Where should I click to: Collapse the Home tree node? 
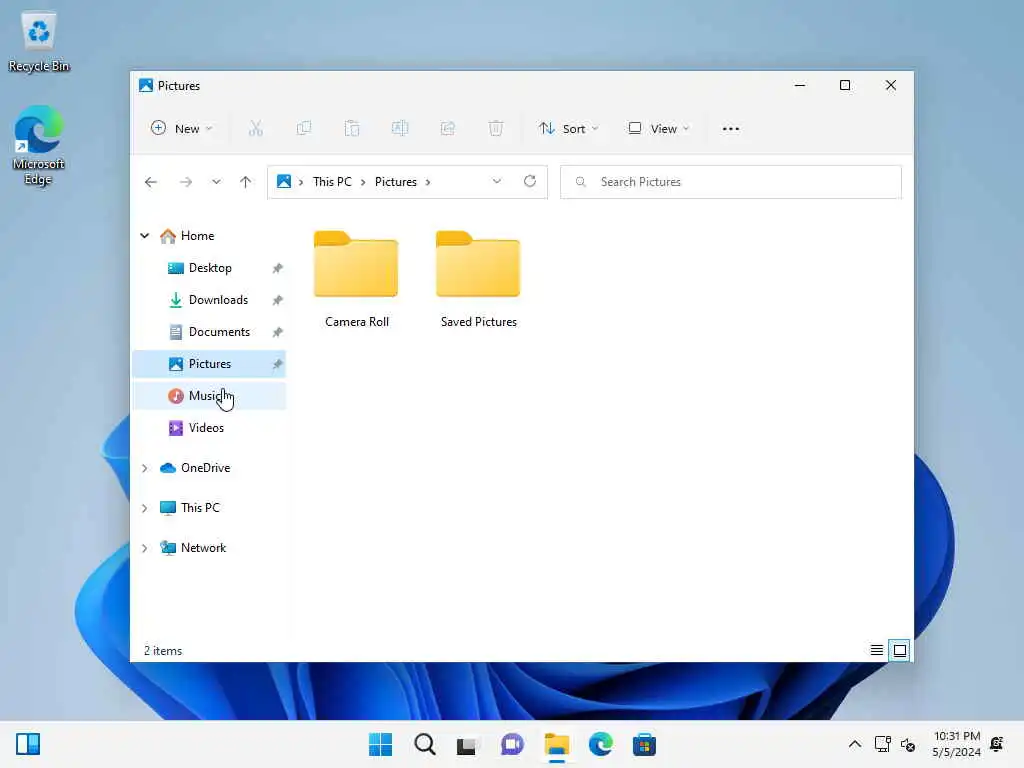pyautogui.click(x=145, y=236)
